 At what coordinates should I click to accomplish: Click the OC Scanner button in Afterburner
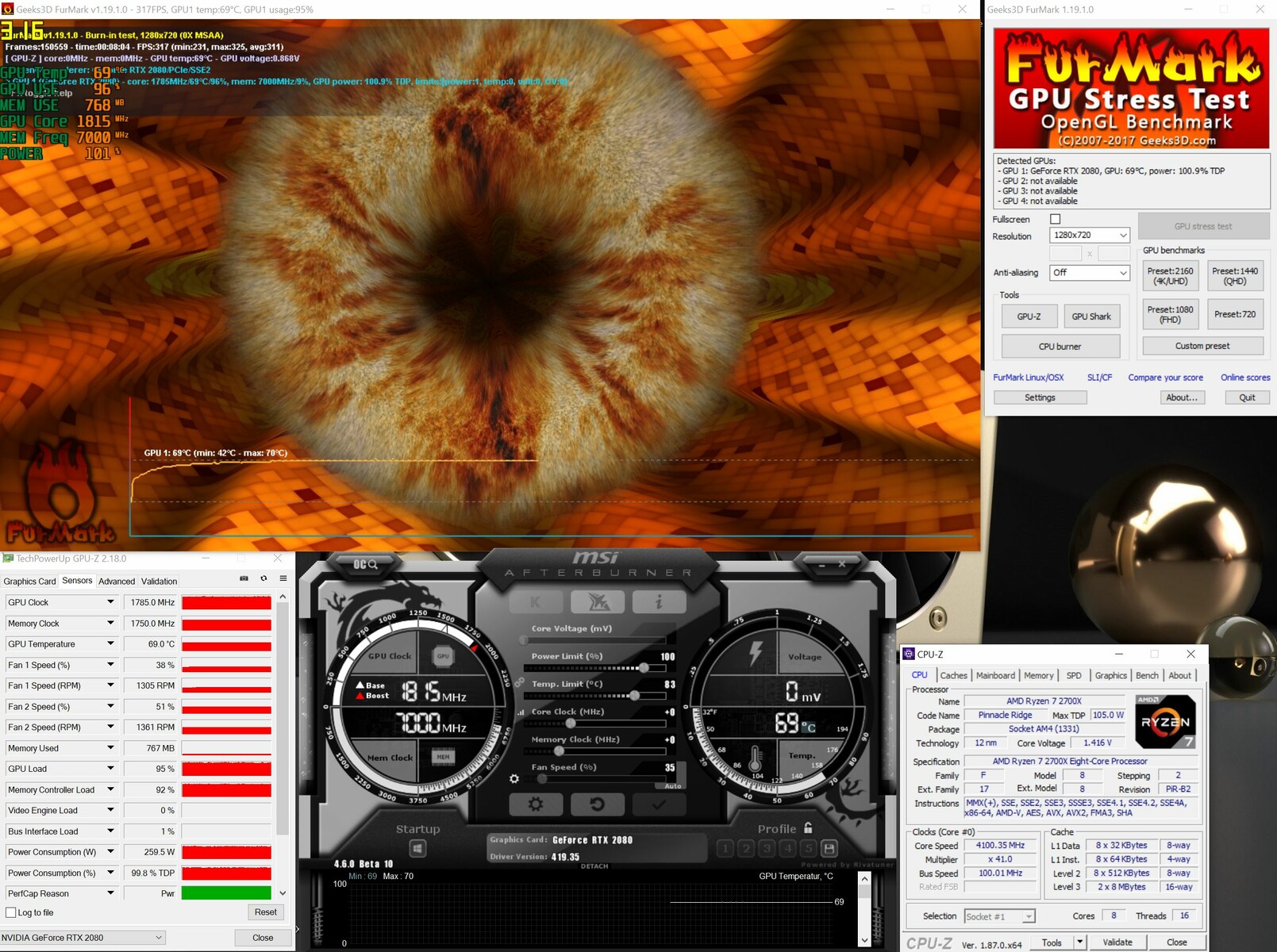point(366,564)
